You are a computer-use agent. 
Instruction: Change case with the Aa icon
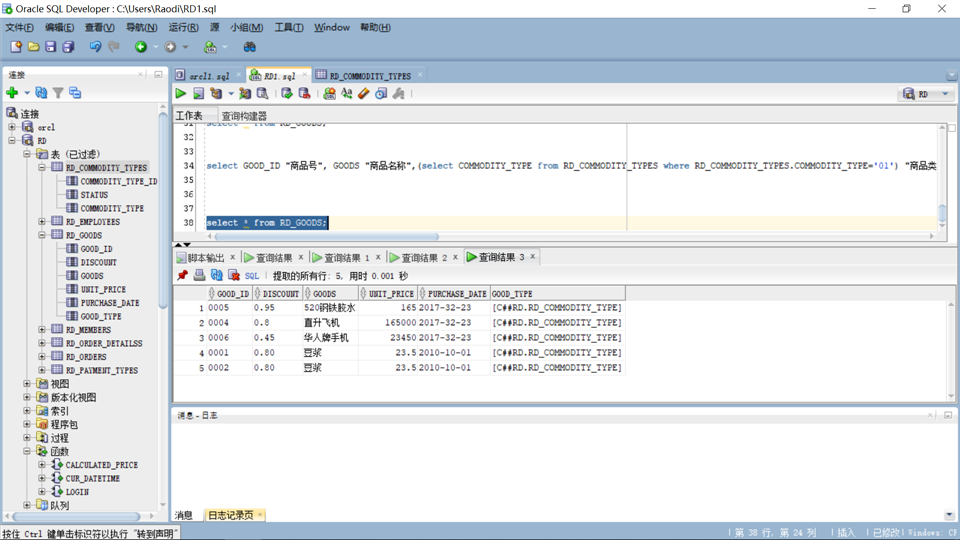click(347, 93)
